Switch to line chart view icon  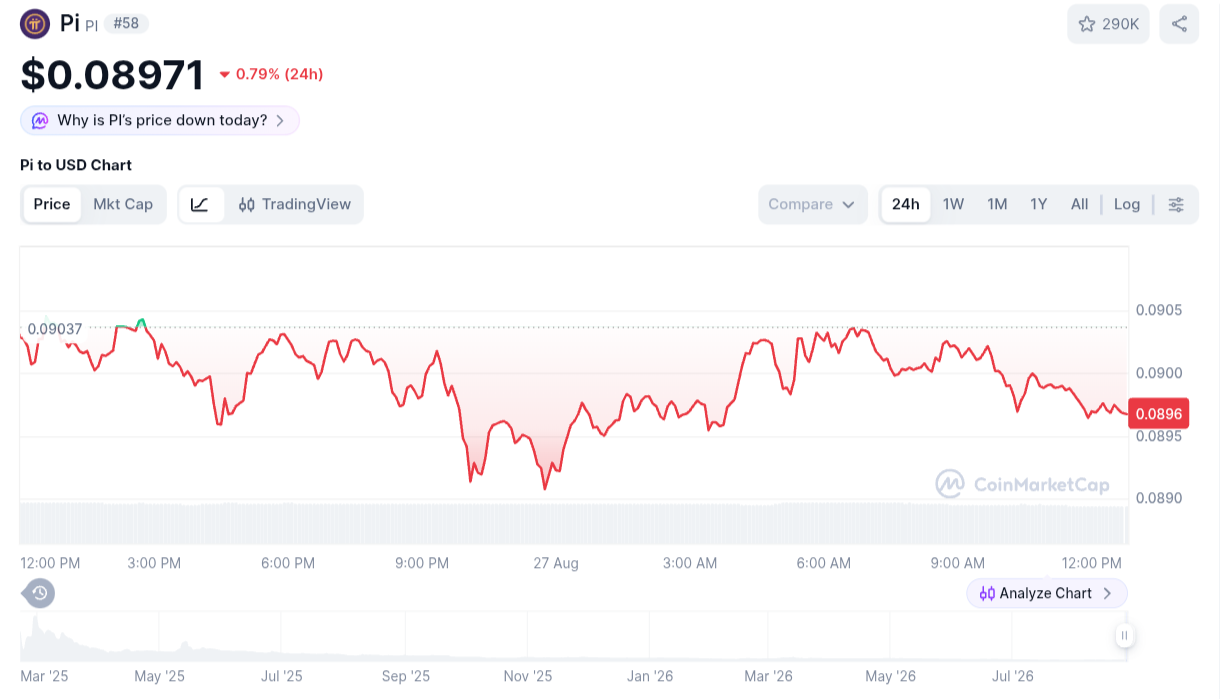pyautogui.click(x=201, y=204)
